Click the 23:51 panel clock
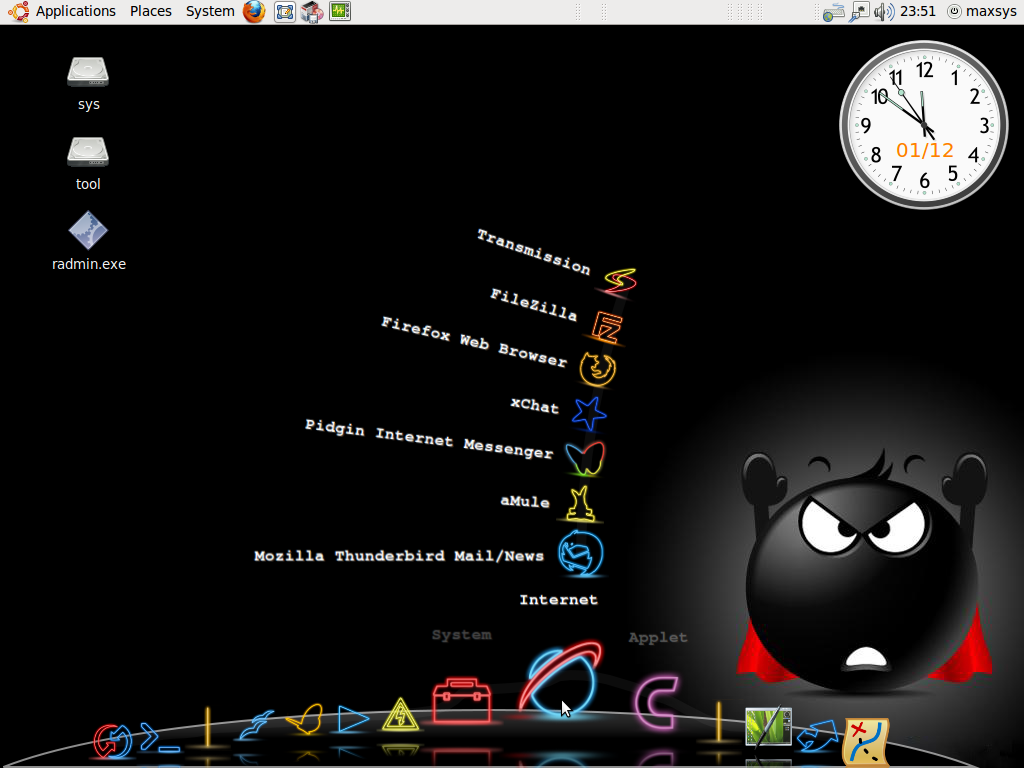 coord(918,11)
